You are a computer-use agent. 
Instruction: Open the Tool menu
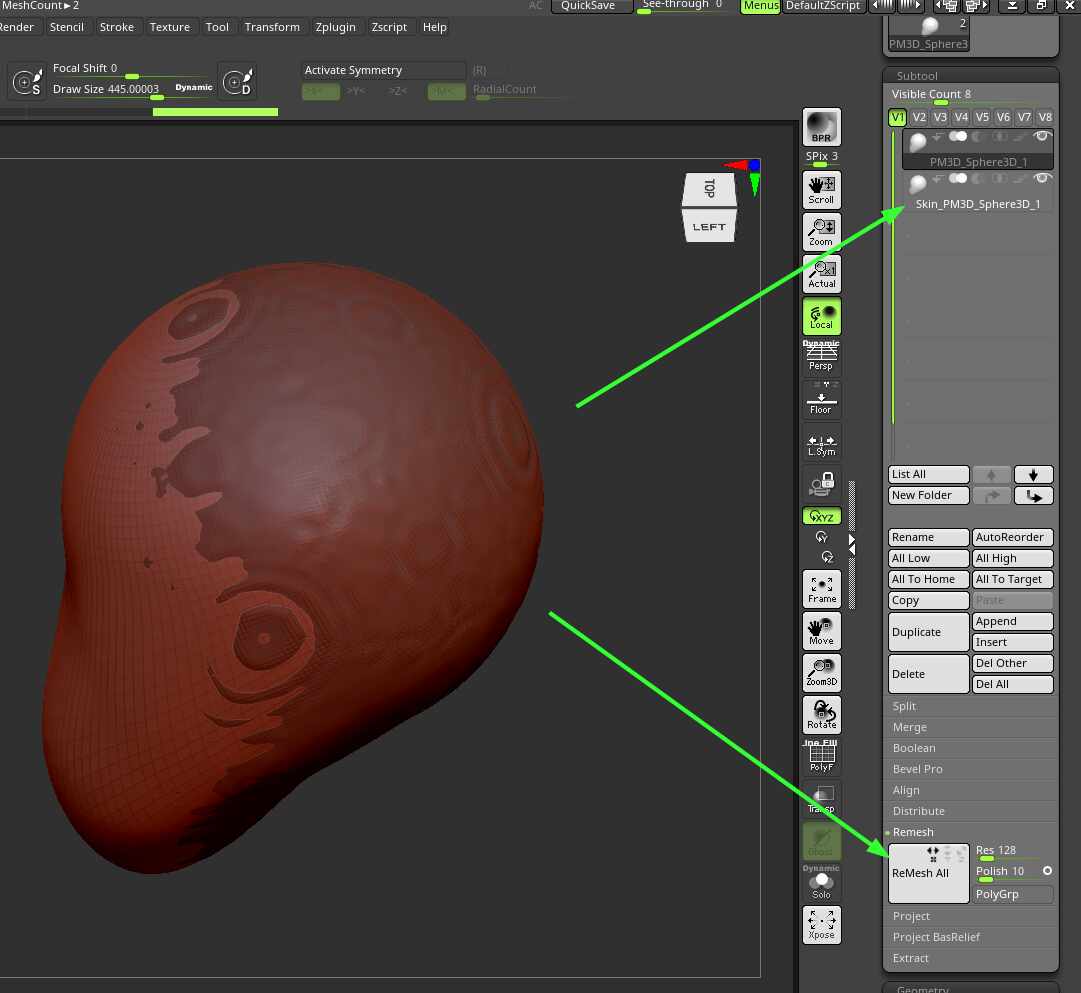point(217,27)
